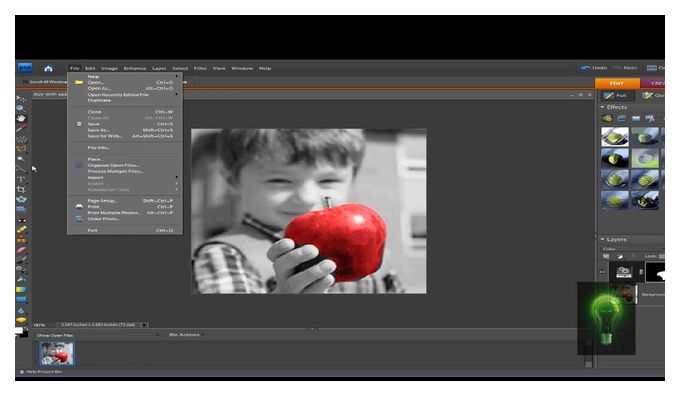Click the Home welcome screen icon

48,68
